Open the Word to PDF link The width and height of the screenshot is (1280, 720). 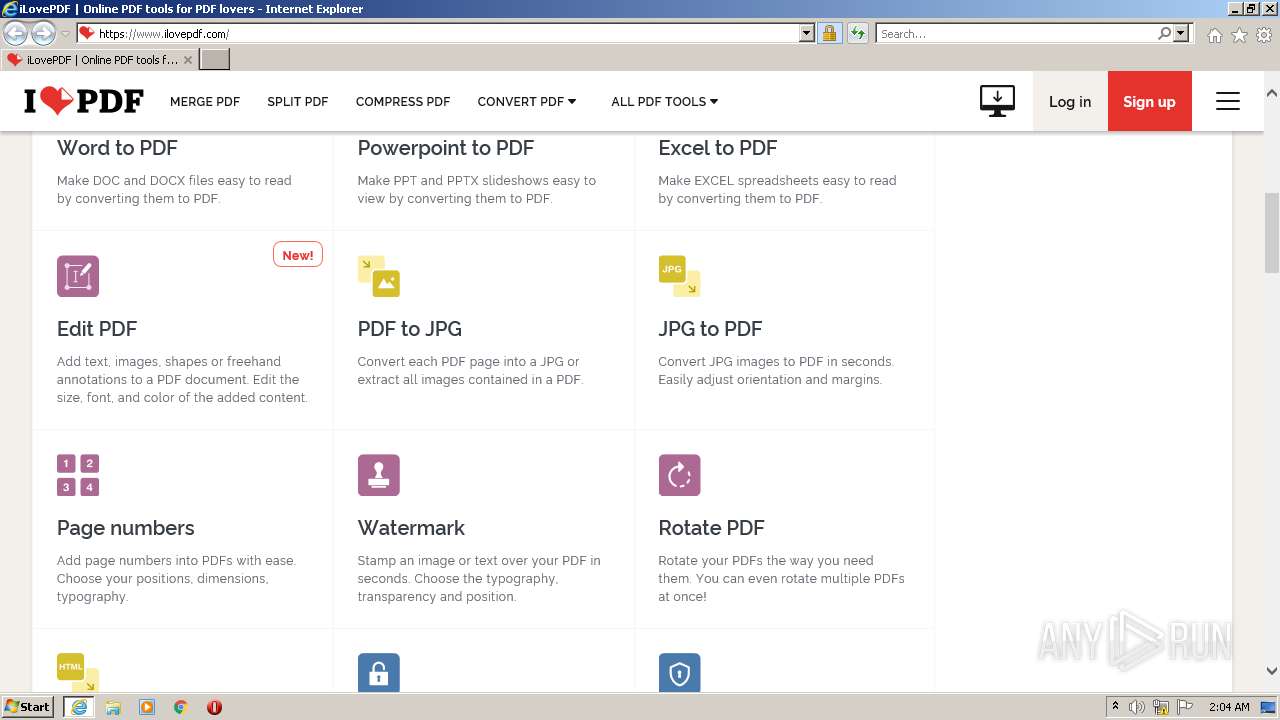click(117, 148)
